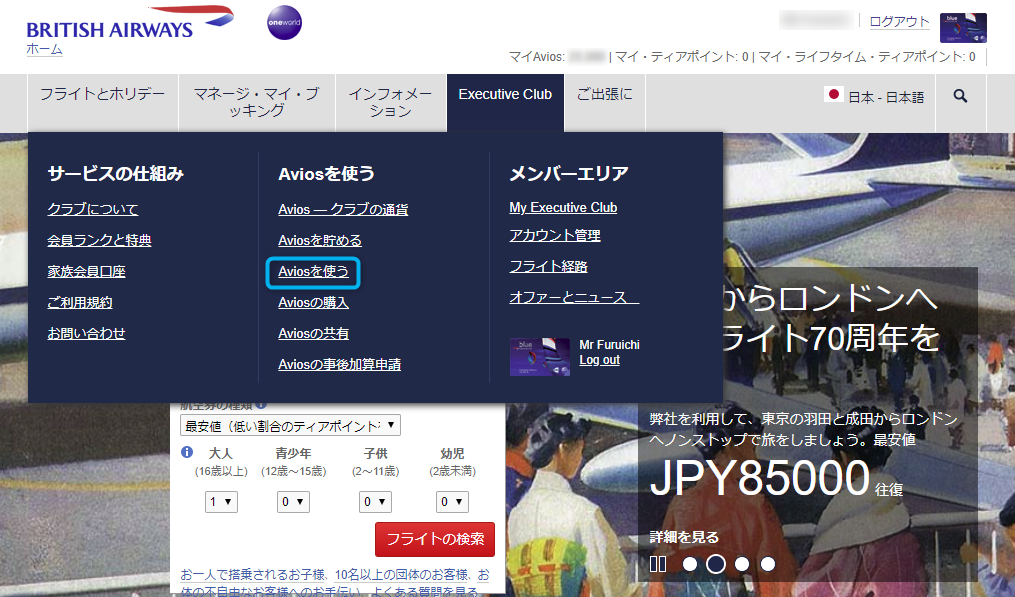
Task: Open 会員ランクと特典 link
Action: pyautogui.click(x=99, y=240)
